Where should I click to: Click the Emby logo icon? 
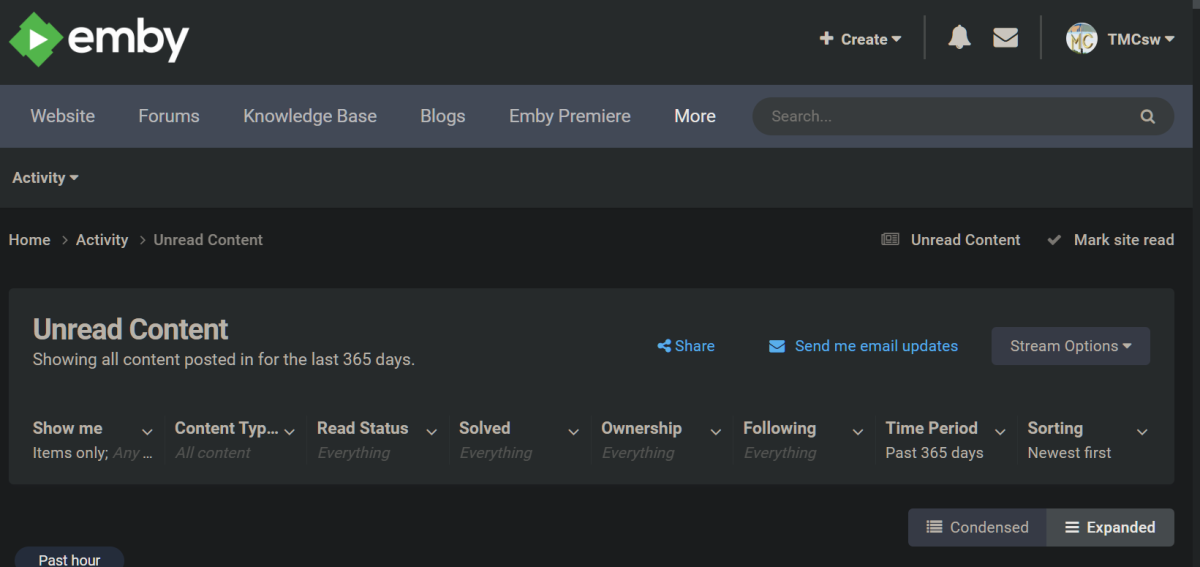(36, 40)
